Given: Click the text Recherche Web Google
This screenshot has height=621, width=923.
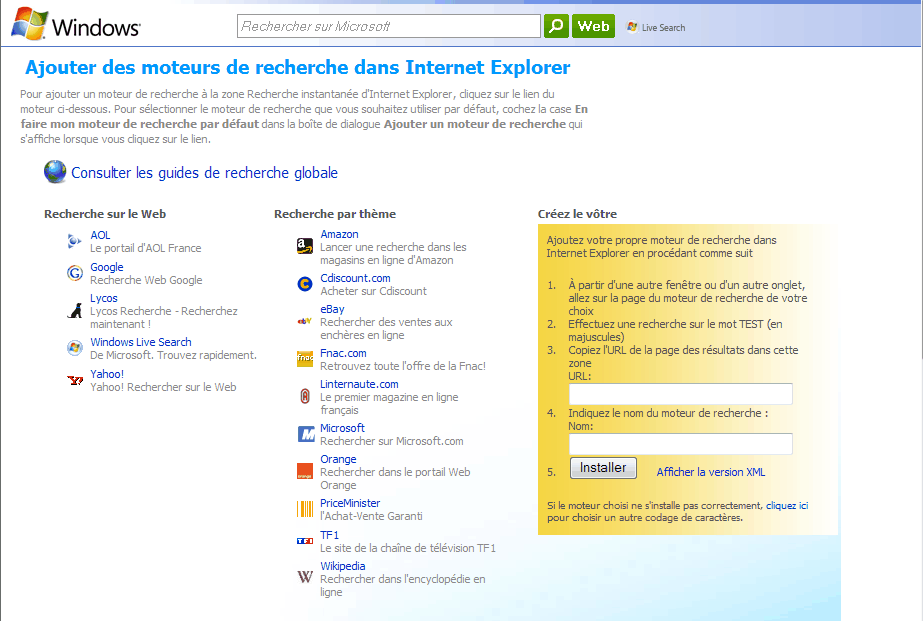Looking at the screenshot, I should point(146,280).
